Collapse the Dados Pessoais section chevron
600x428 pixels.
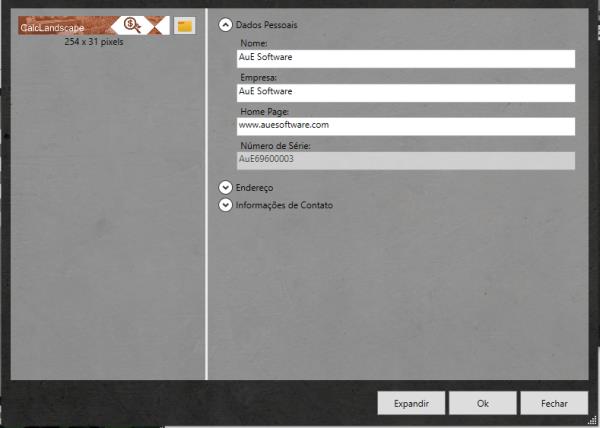pyautogui.click(x=225, y=24)
